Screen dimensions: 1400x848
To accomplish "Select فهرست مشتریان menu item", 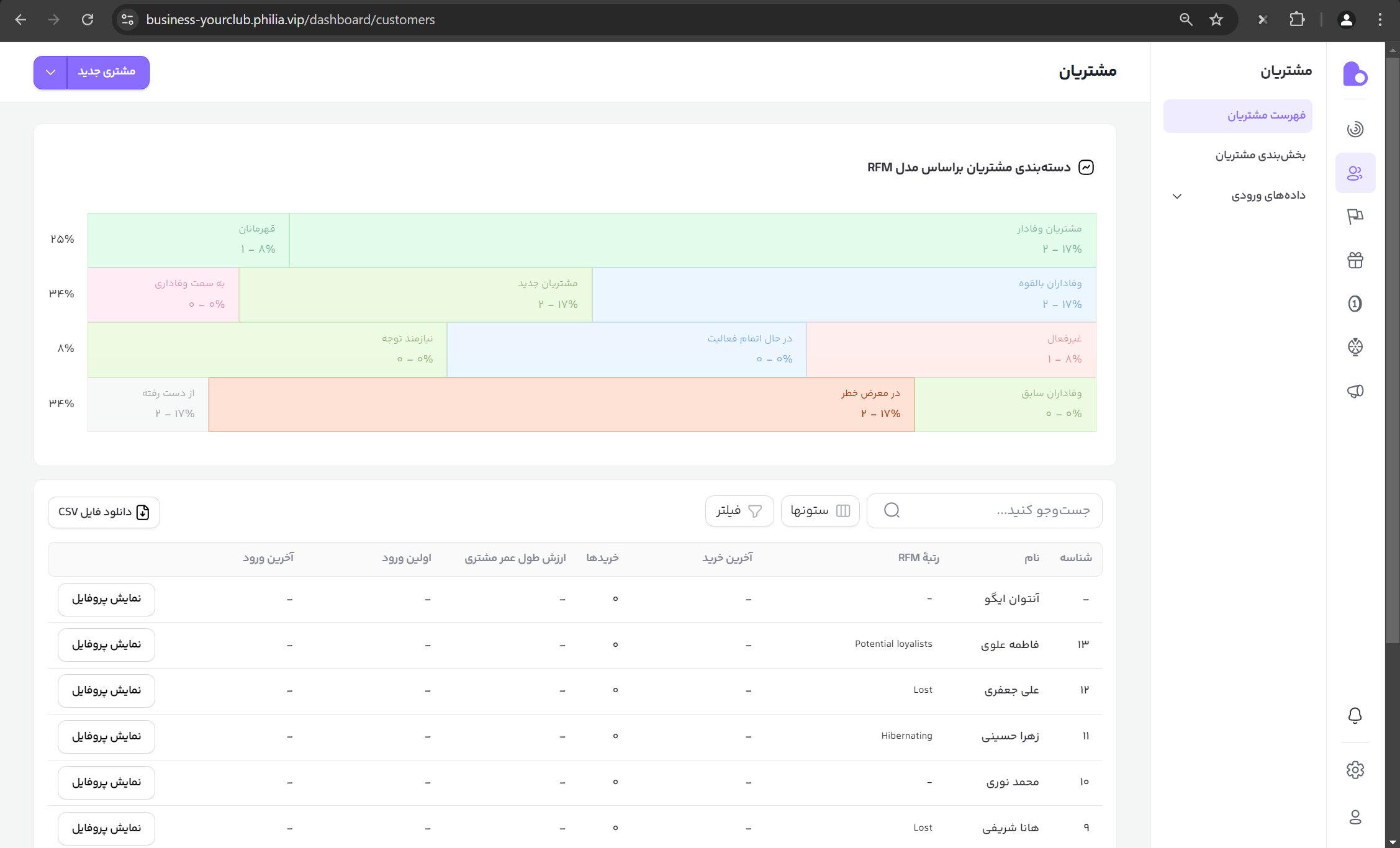I will coord(1266,115).
